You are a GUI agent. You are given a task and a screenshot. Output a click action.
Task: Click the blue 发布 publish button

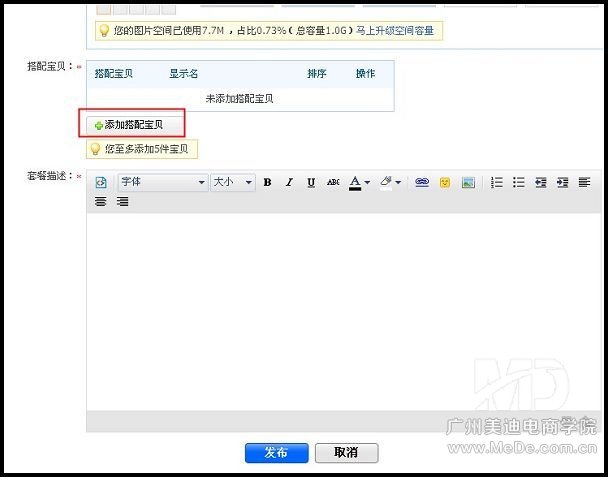click(277, 453)
